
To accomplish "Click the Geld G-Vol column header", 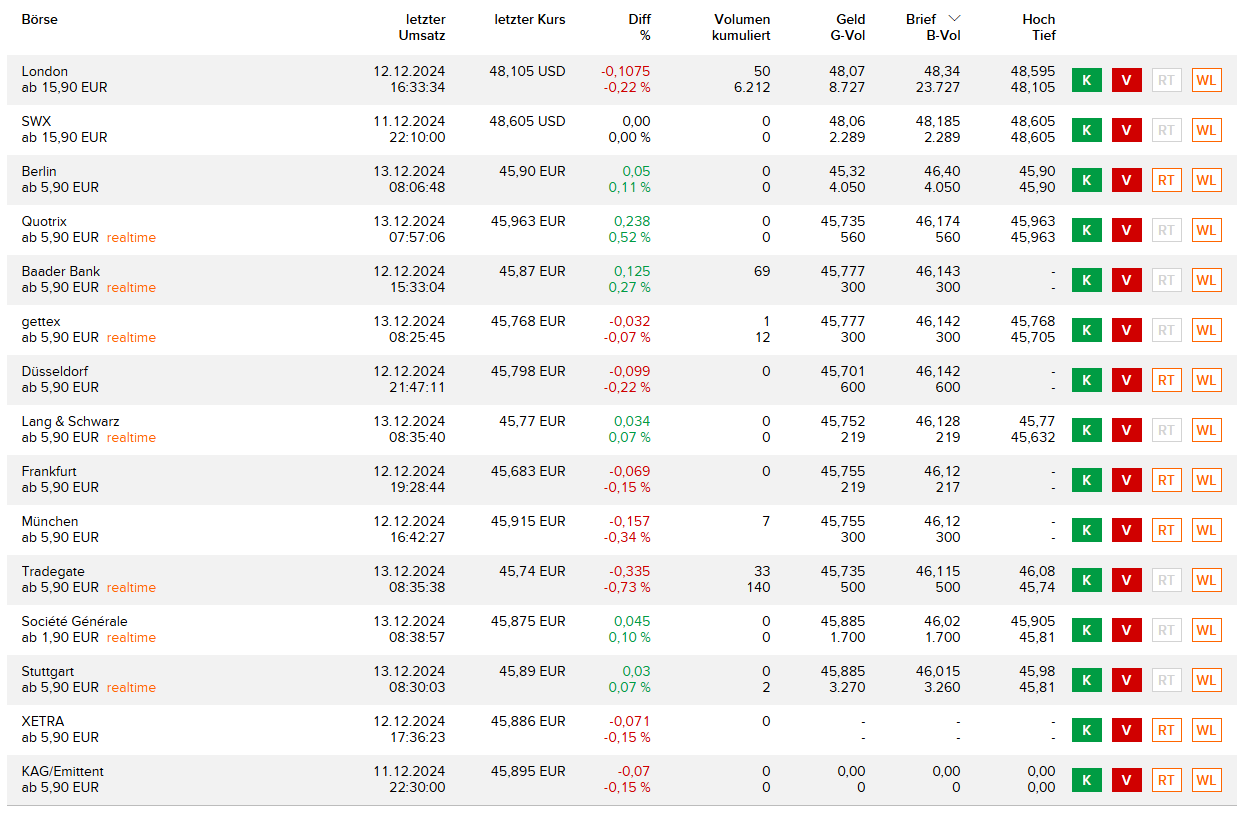I will [849, 27].
